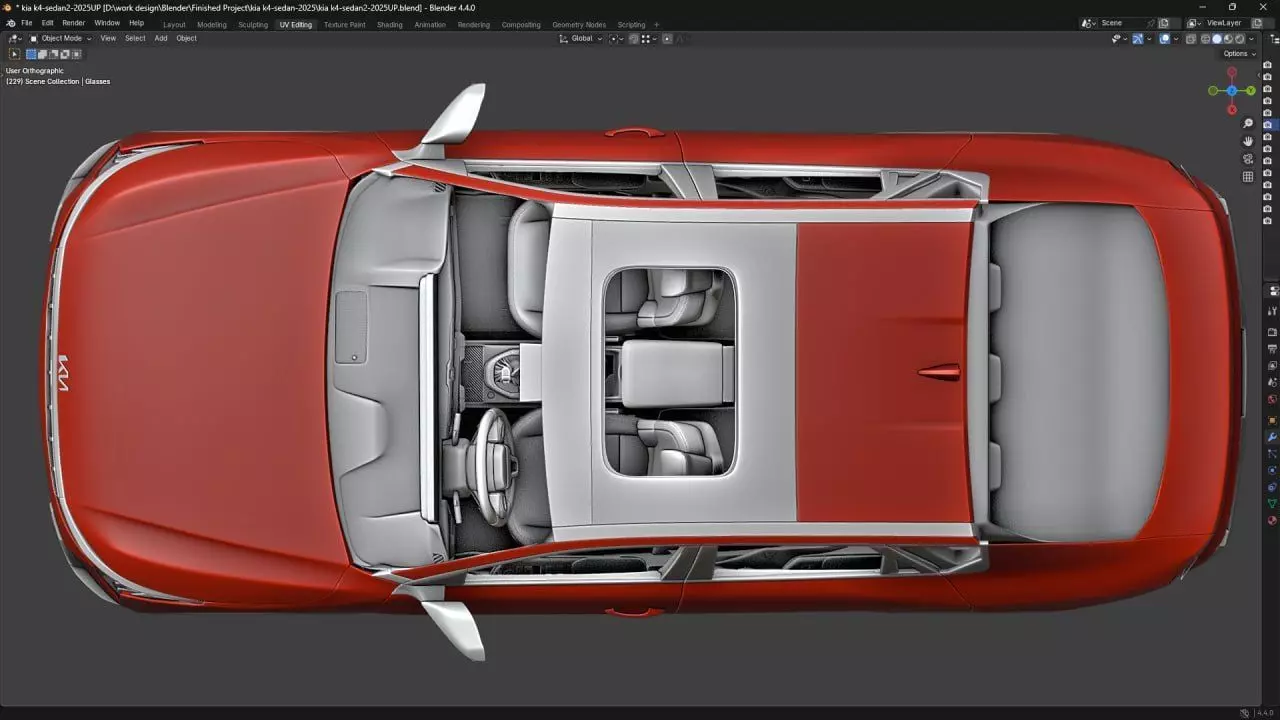Screen dimensions: 1280x720
Task: Open the scene browse dropdown icon
Action: point(1089,23)
